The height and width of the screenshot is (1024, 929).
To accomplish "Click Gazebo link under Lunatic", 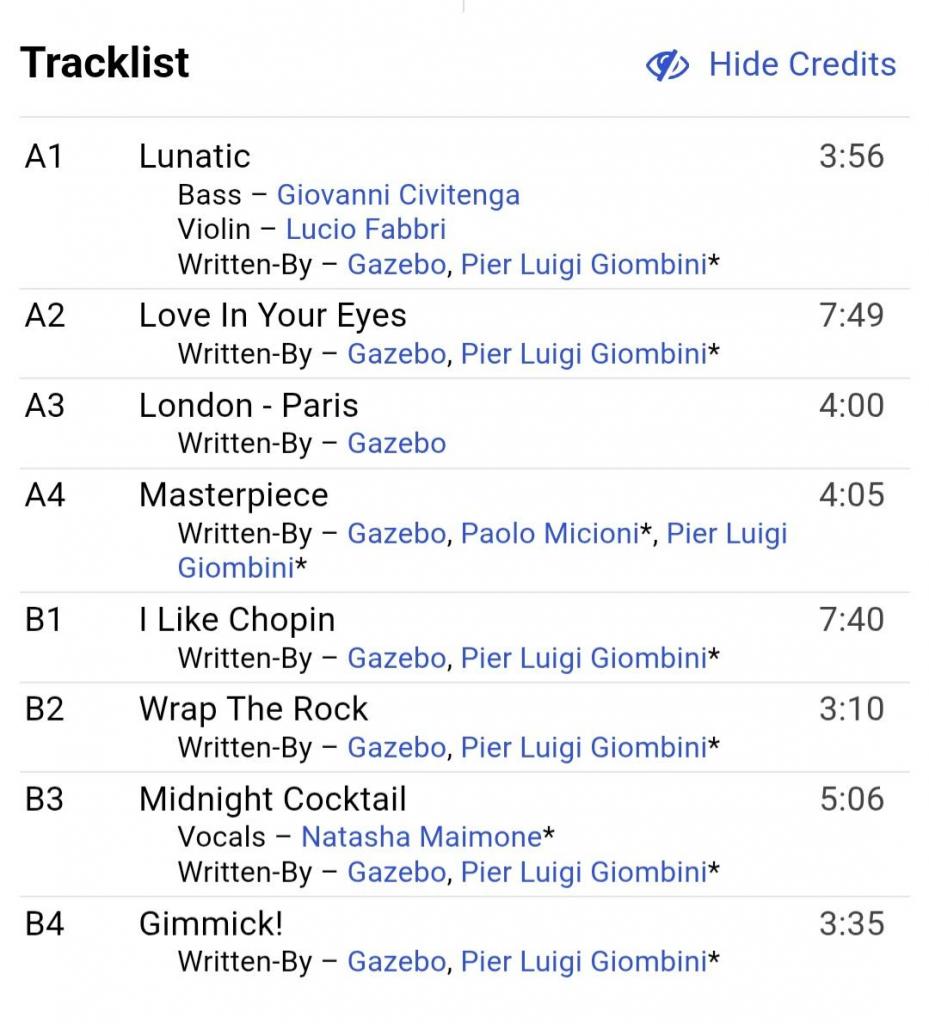I will [x=396, y=264].
